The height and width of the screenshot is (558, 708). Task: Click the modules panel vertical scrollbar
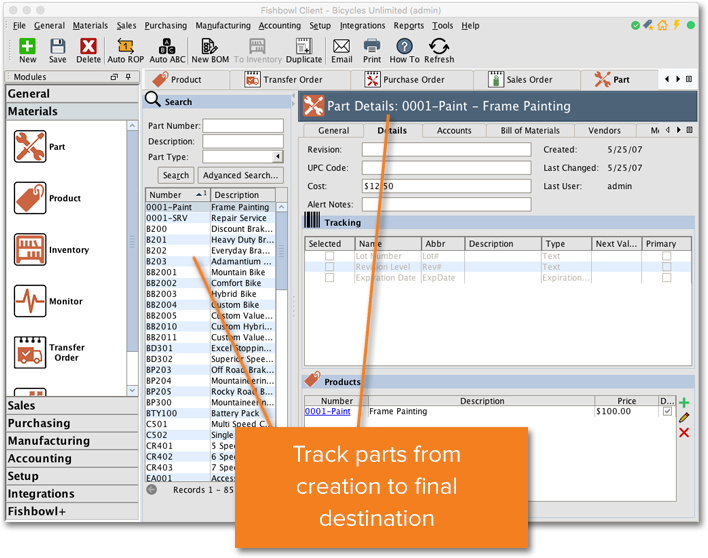point(132,241)
